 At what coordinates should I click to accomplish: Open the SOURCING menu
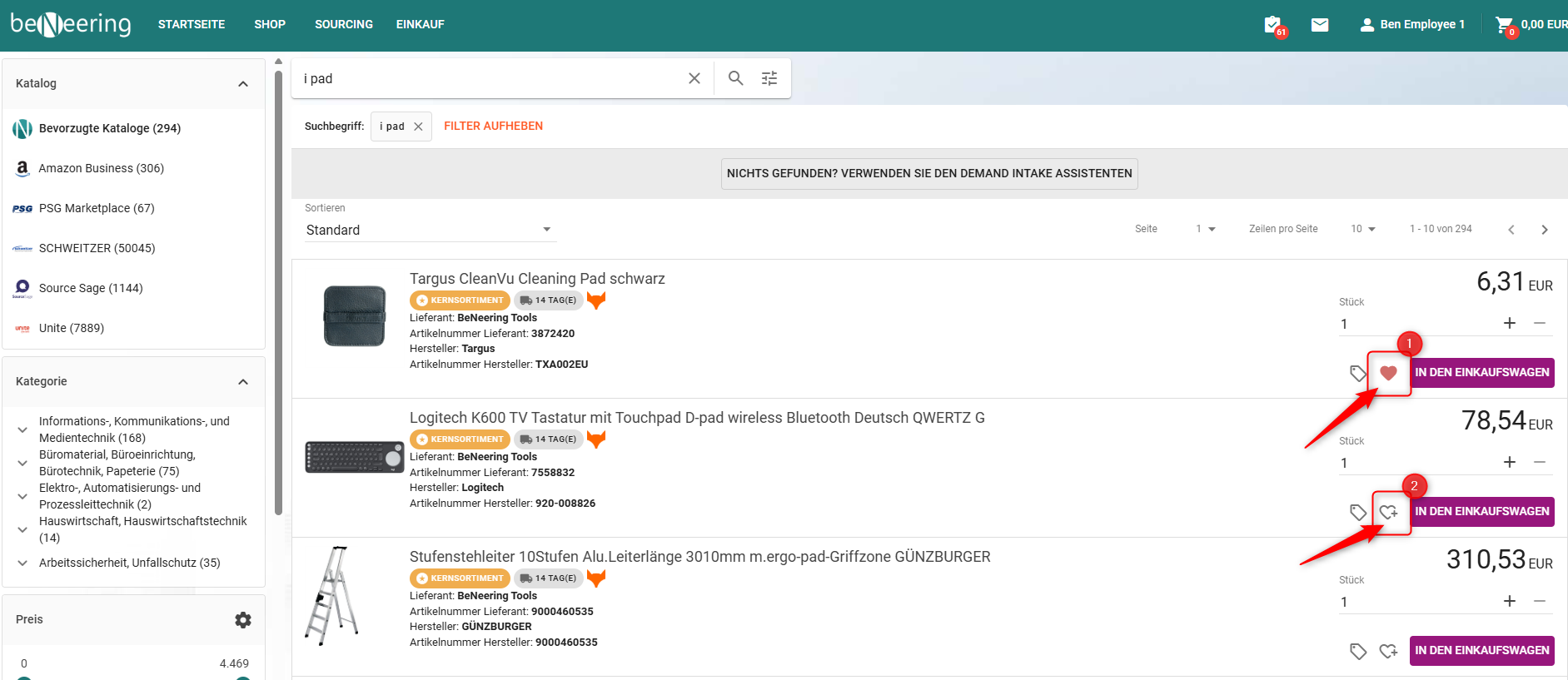point(343,25)
